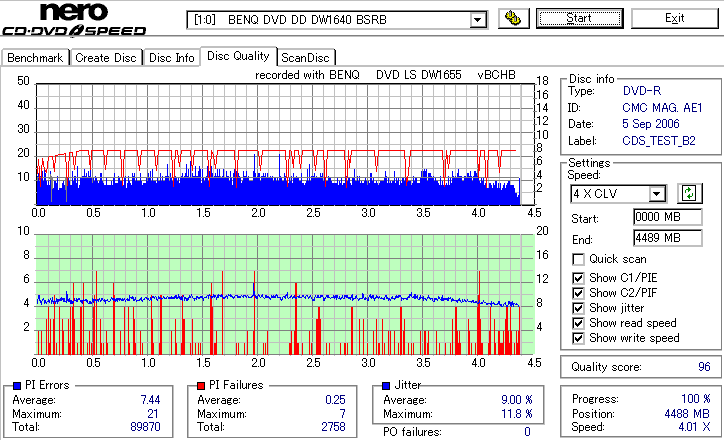Switch to the Benchmark tab
The image size is (724, 441).
coord(35,58)
